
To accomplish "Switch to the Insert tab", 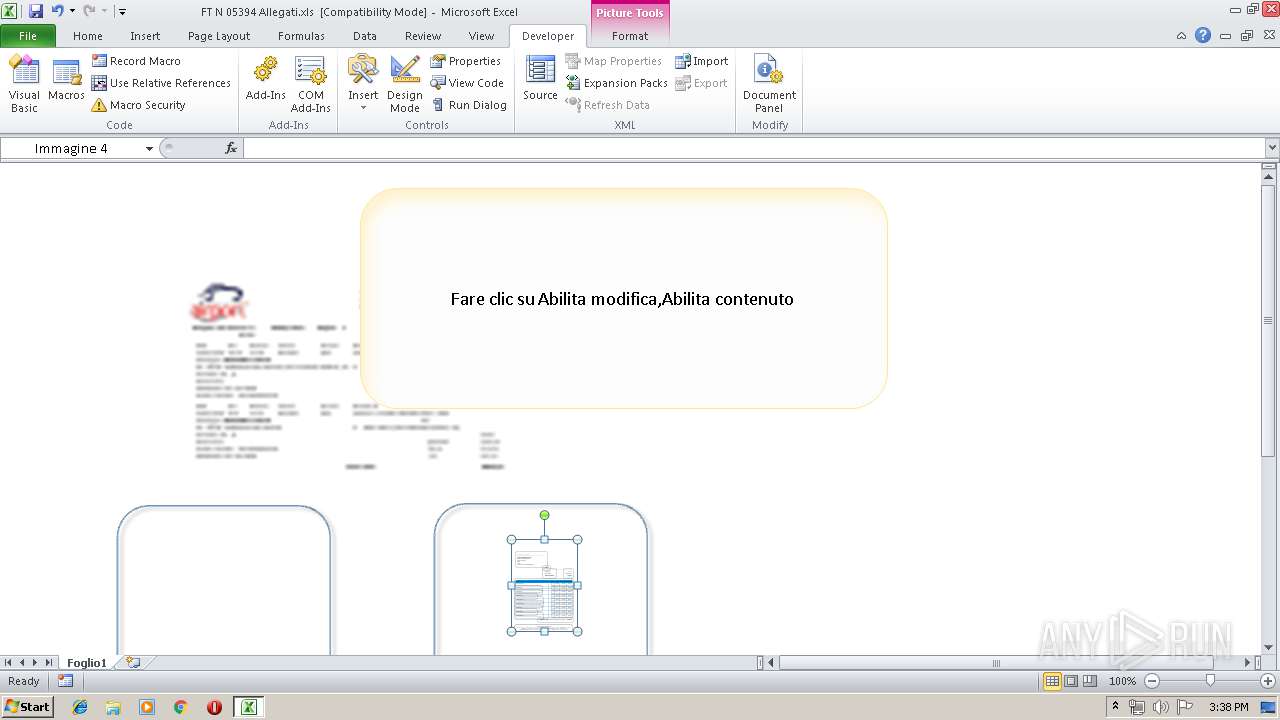I will [145, 36].
